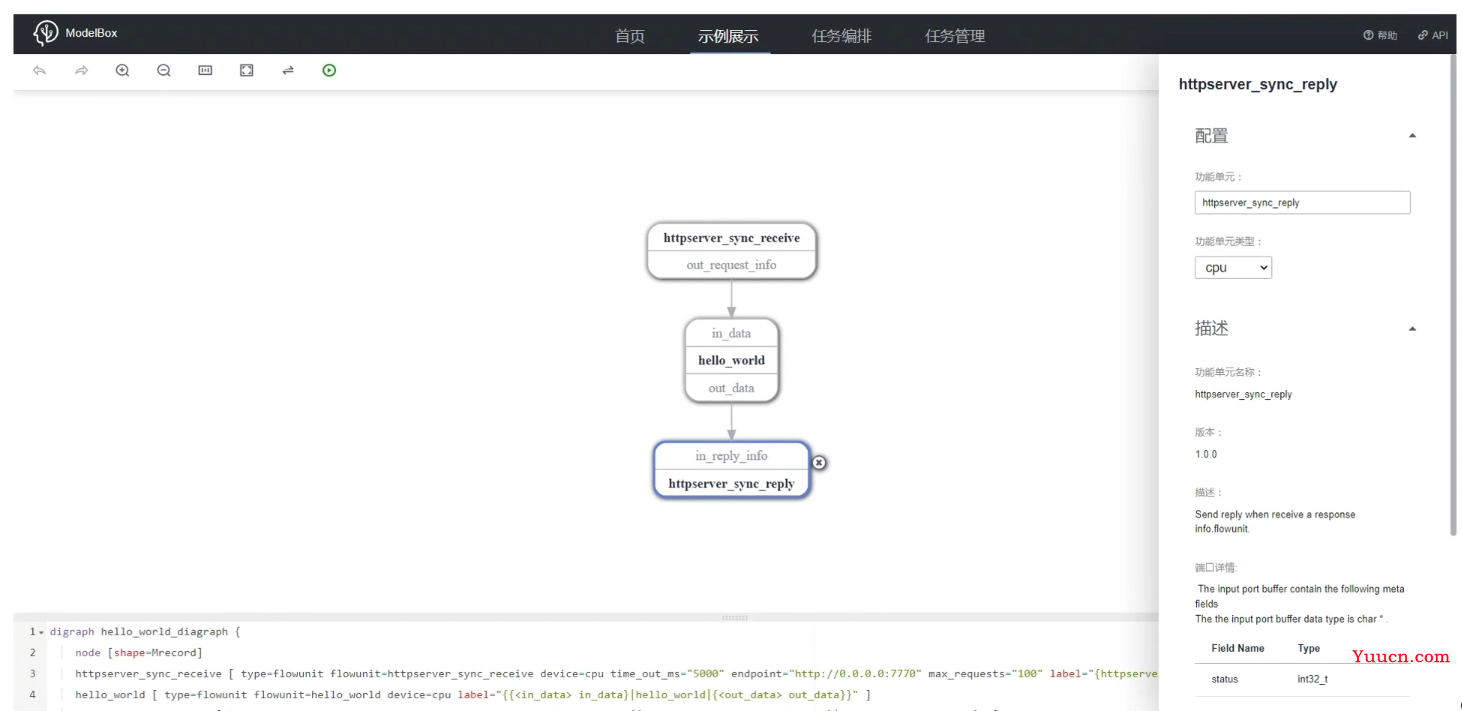Click the 'int32_t' type cell
The height and width of the screenshot is (711, 1462).
tap(1313, 679)
